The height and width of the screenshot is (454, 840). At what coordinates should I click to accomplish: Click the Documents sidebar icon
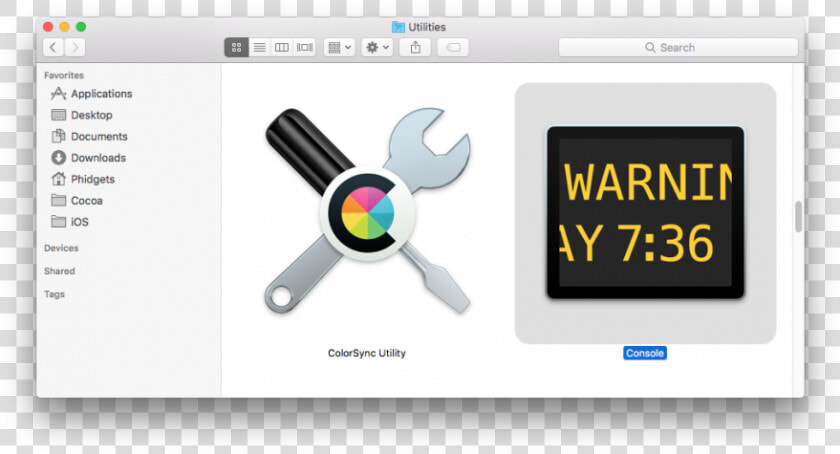pos(58,136)
